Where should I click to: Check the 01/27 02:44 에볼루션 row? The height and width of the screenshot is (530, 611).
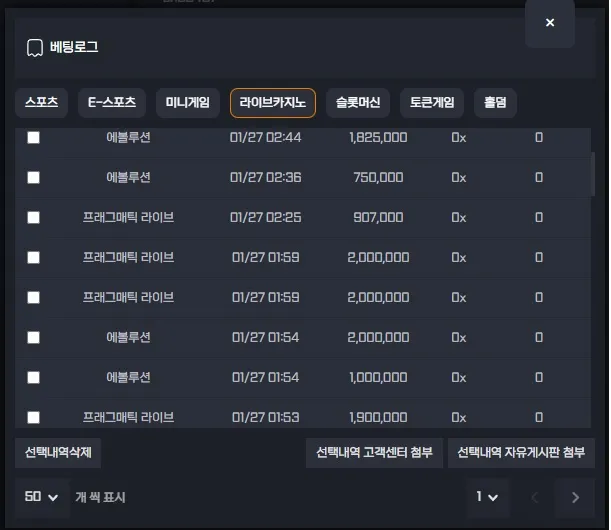[34, 137]
